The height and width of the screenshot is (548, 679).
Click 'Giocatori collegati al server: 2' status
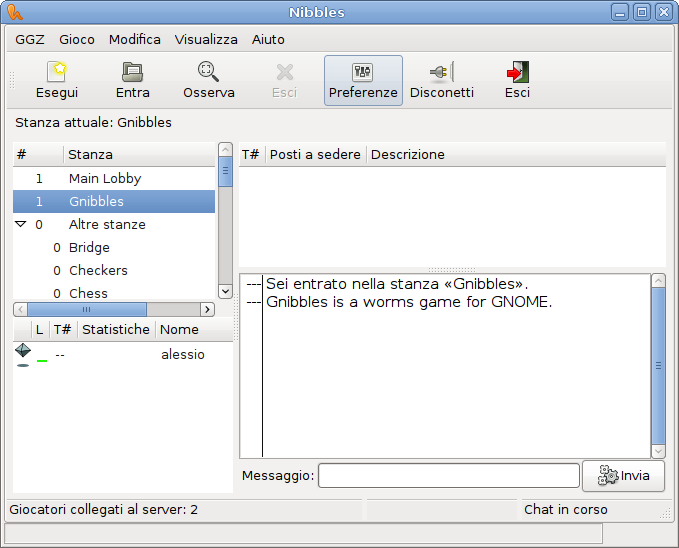pos(103,509)
